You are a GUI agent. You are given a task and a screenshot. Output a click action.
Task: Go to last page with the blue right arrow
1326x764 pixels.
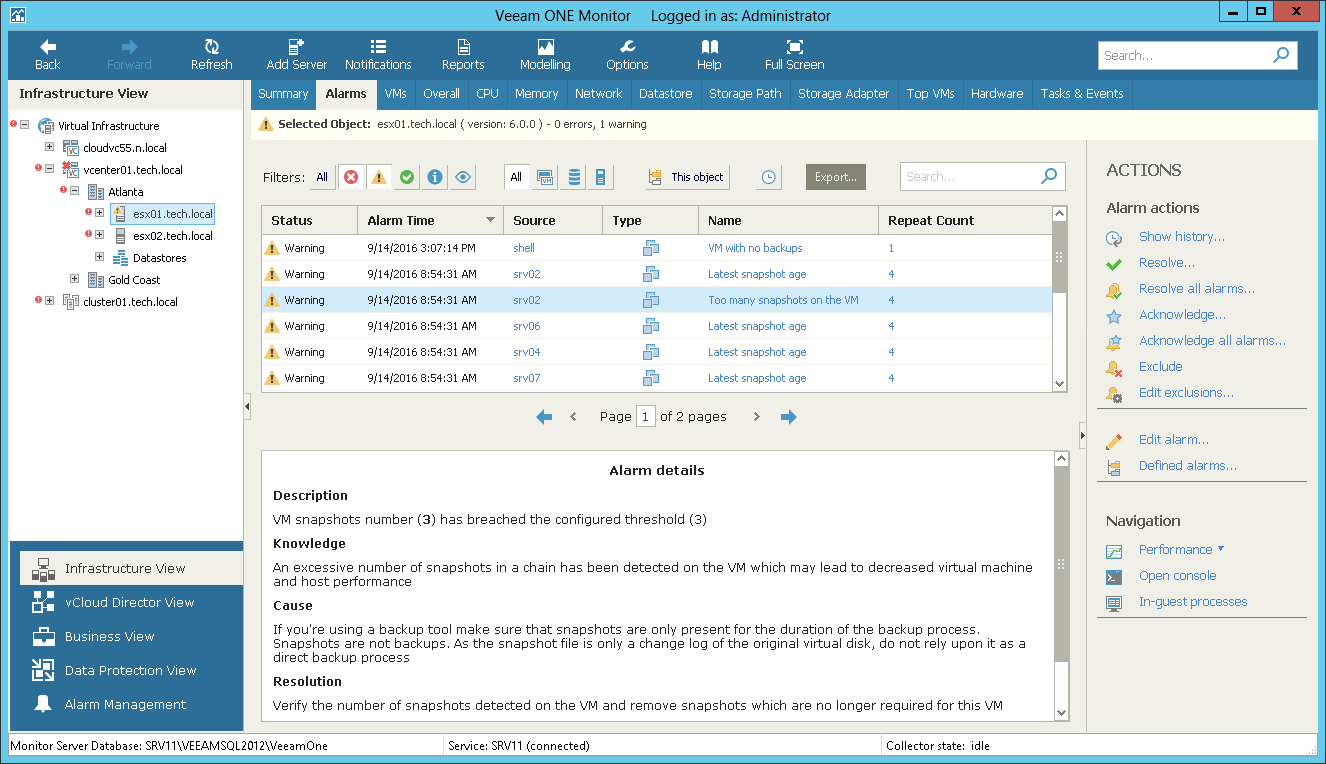[x=788, y=417]
